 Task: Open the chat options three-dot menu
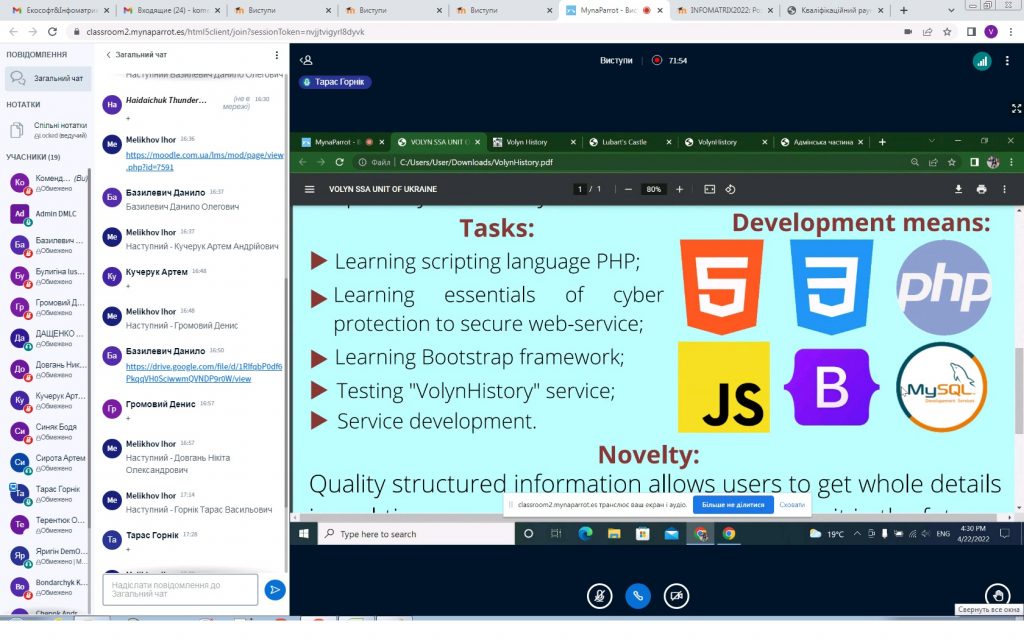tap(278, 55)
